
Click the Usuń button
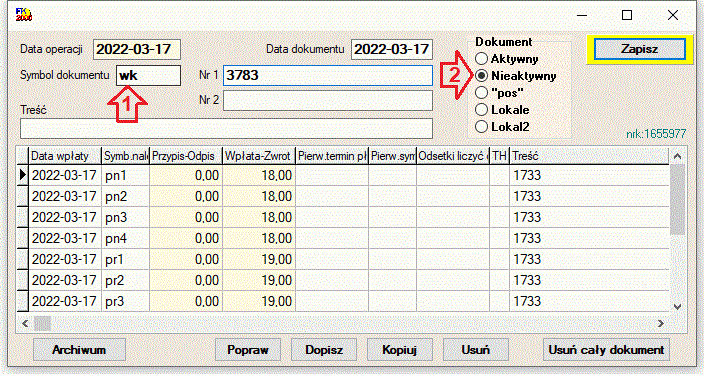(x=476, y=350)
